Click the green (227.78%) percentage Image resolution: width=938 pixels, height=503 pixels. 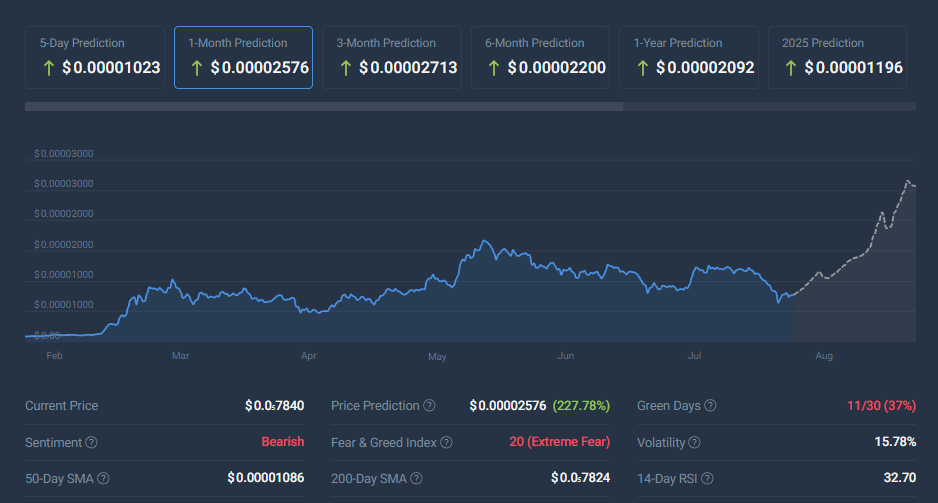(x=581, y=406)
